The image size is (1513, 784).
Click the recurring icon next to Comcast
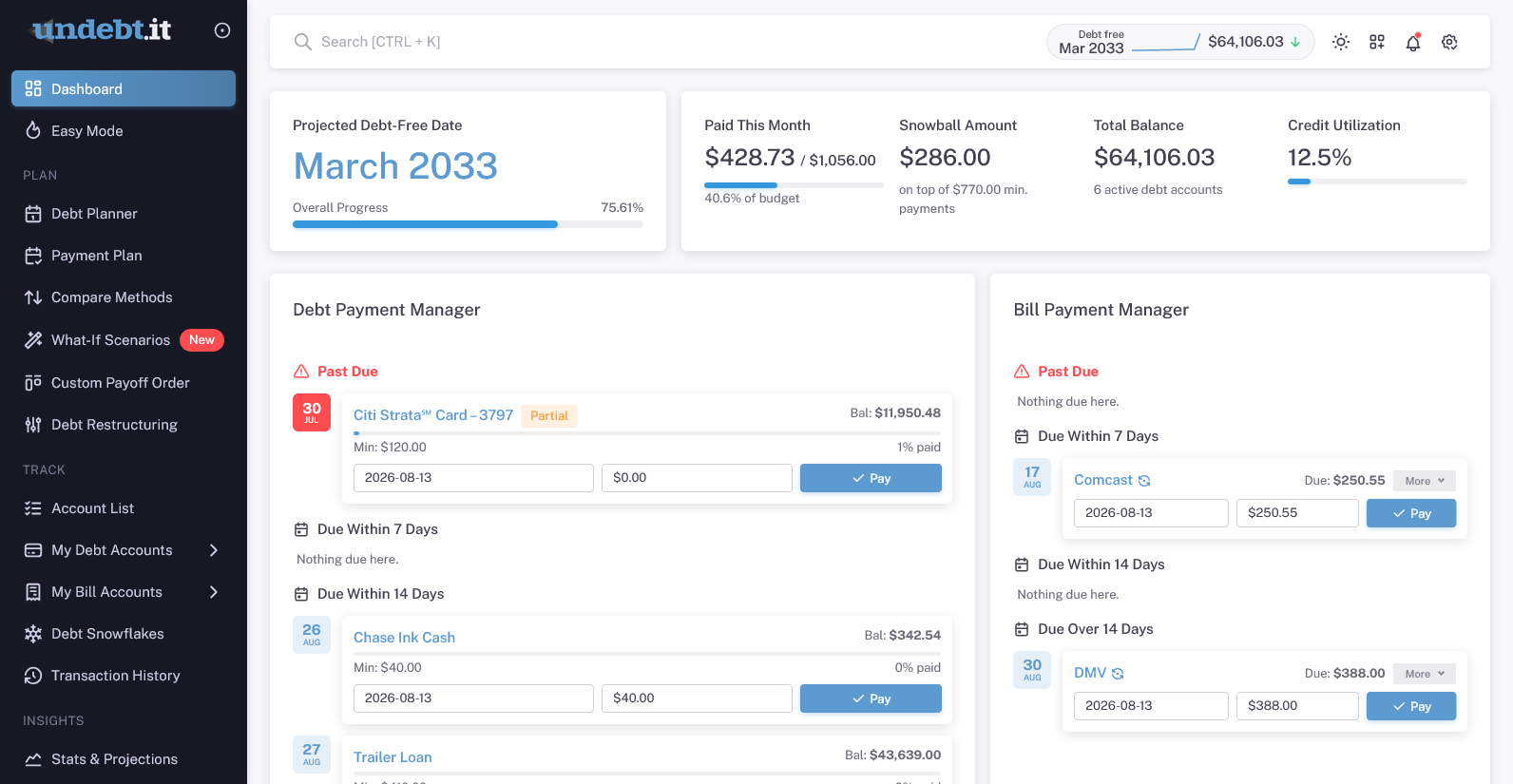click(x=1144, y=481)
